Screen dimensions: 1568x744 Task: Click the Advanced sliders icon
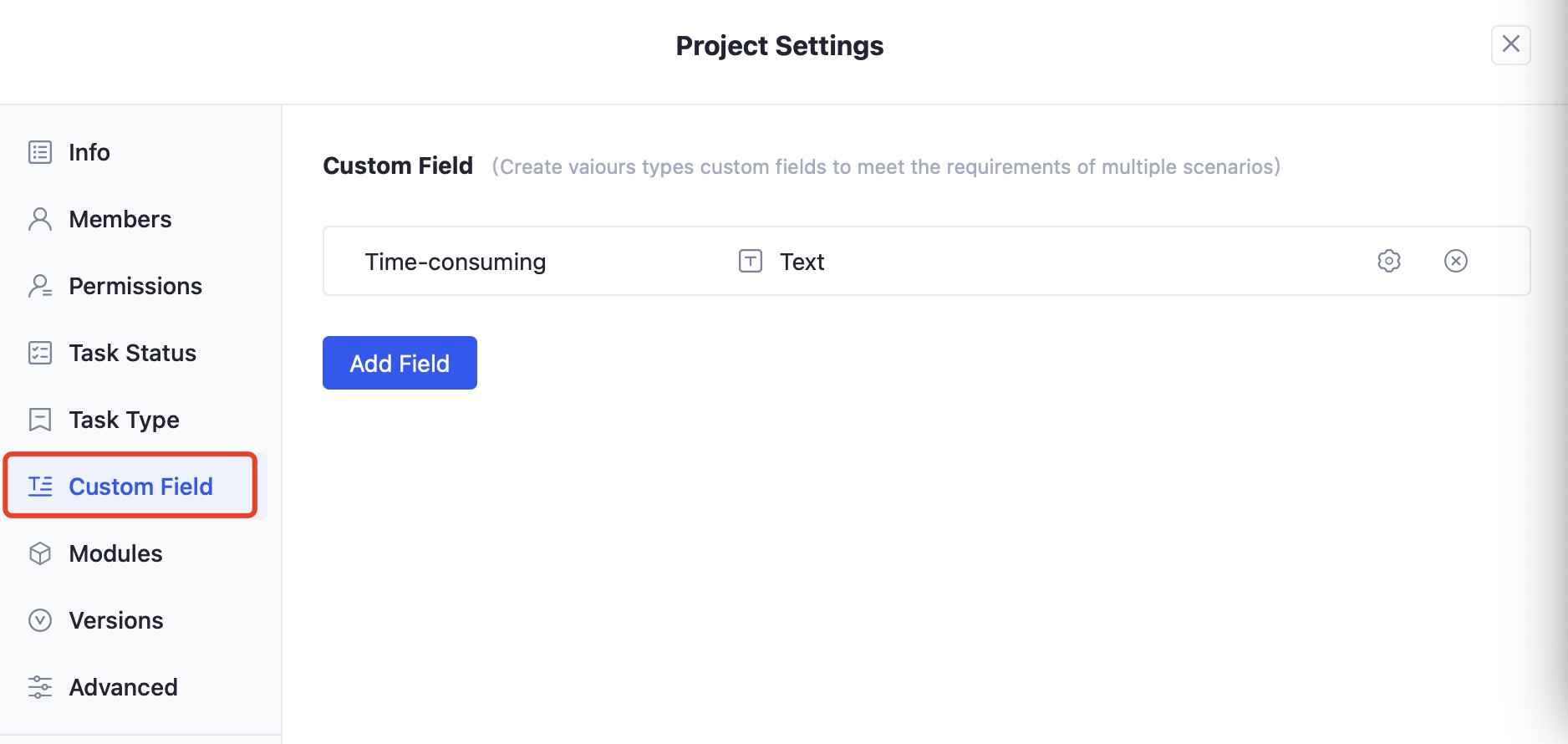pos(39,686)
